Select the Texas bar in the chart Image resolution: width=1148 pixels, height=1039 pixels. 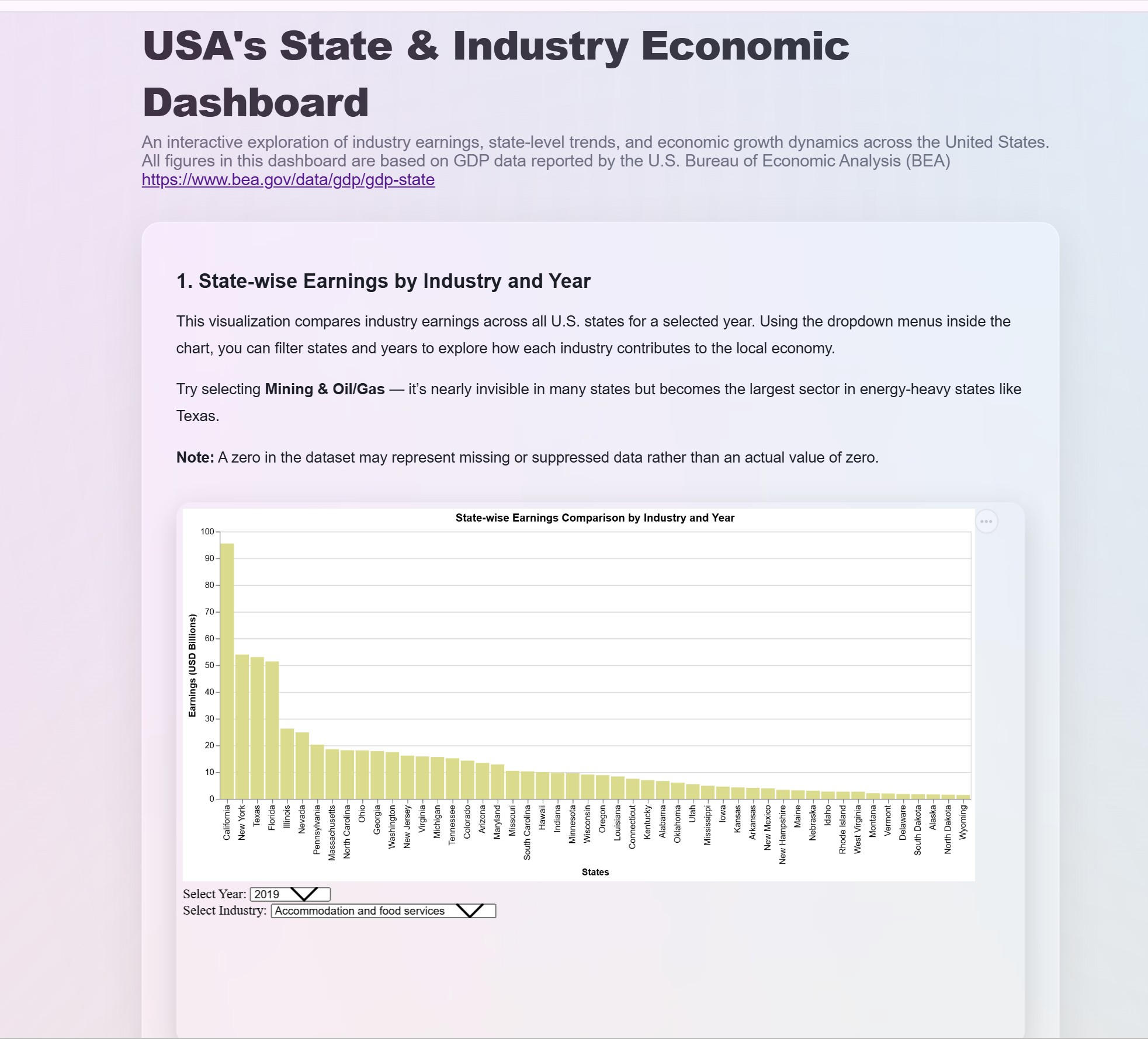[x=257, y=728]
